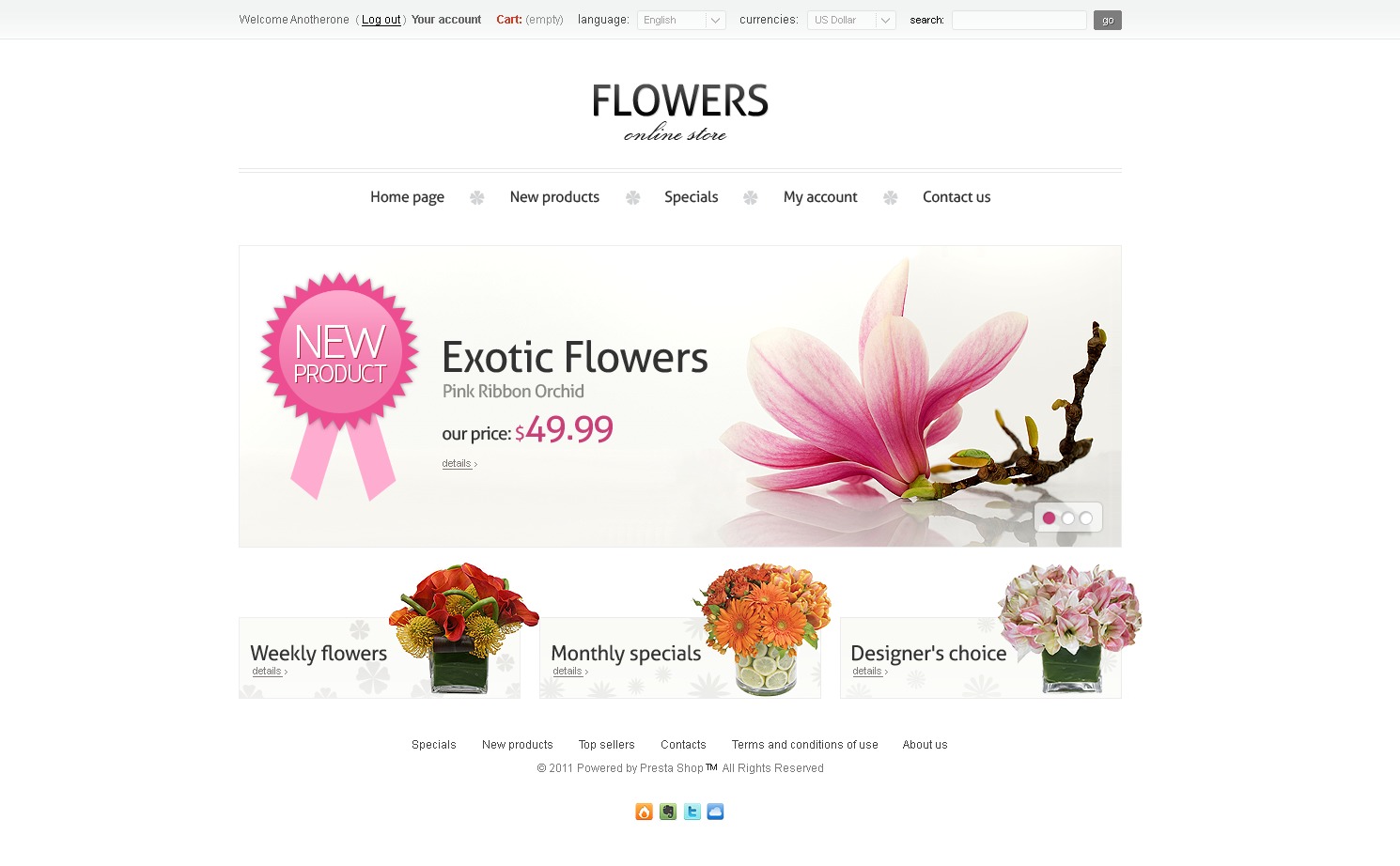Go to the Specials menu item
Screen dimensions: 1400x866
692,197
